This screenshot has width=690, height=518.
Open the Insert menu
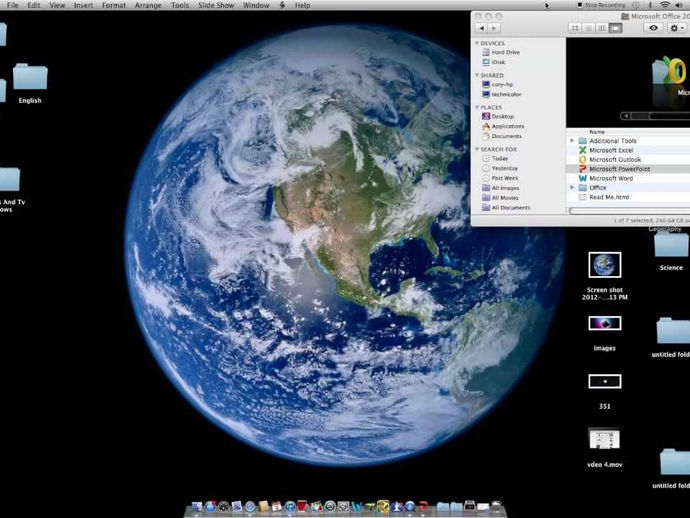(x=83, y=5)
